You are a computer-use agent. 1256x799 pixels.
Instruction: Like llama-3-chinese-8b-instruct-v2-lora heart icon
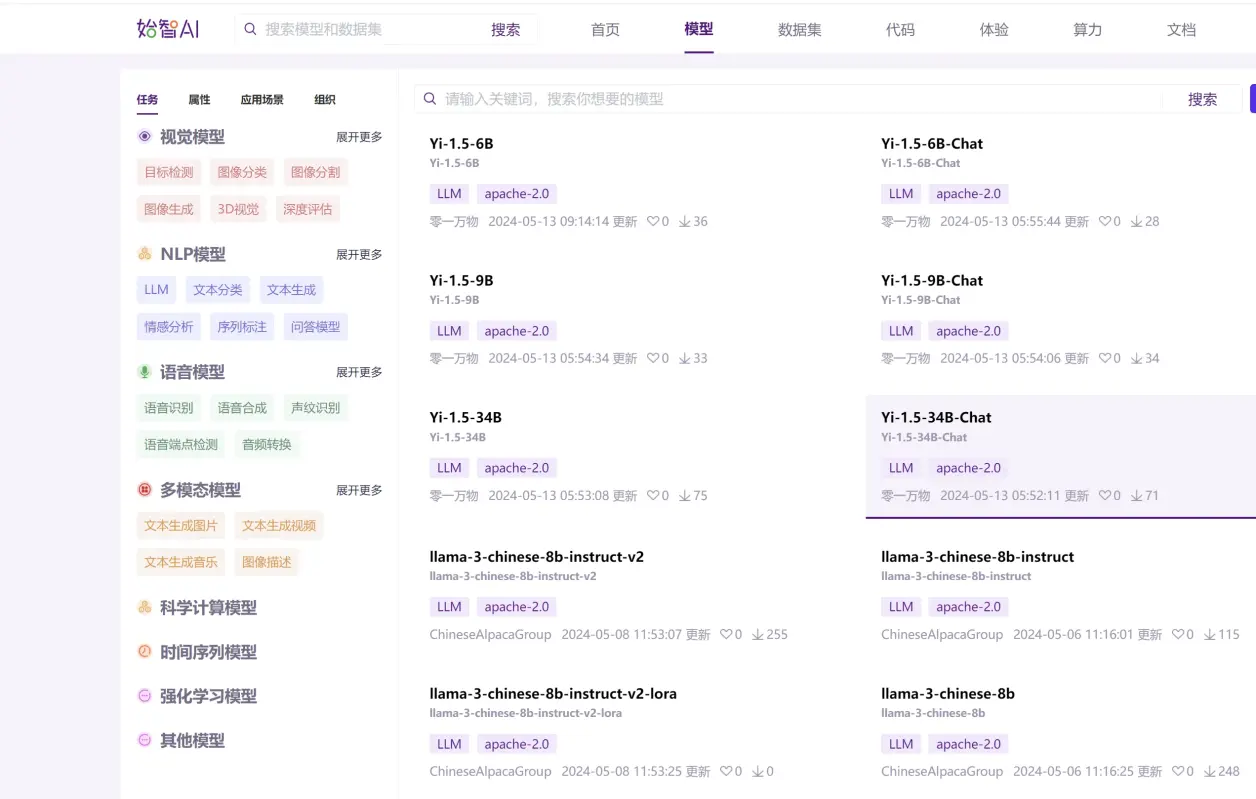[x=726, y=771]
